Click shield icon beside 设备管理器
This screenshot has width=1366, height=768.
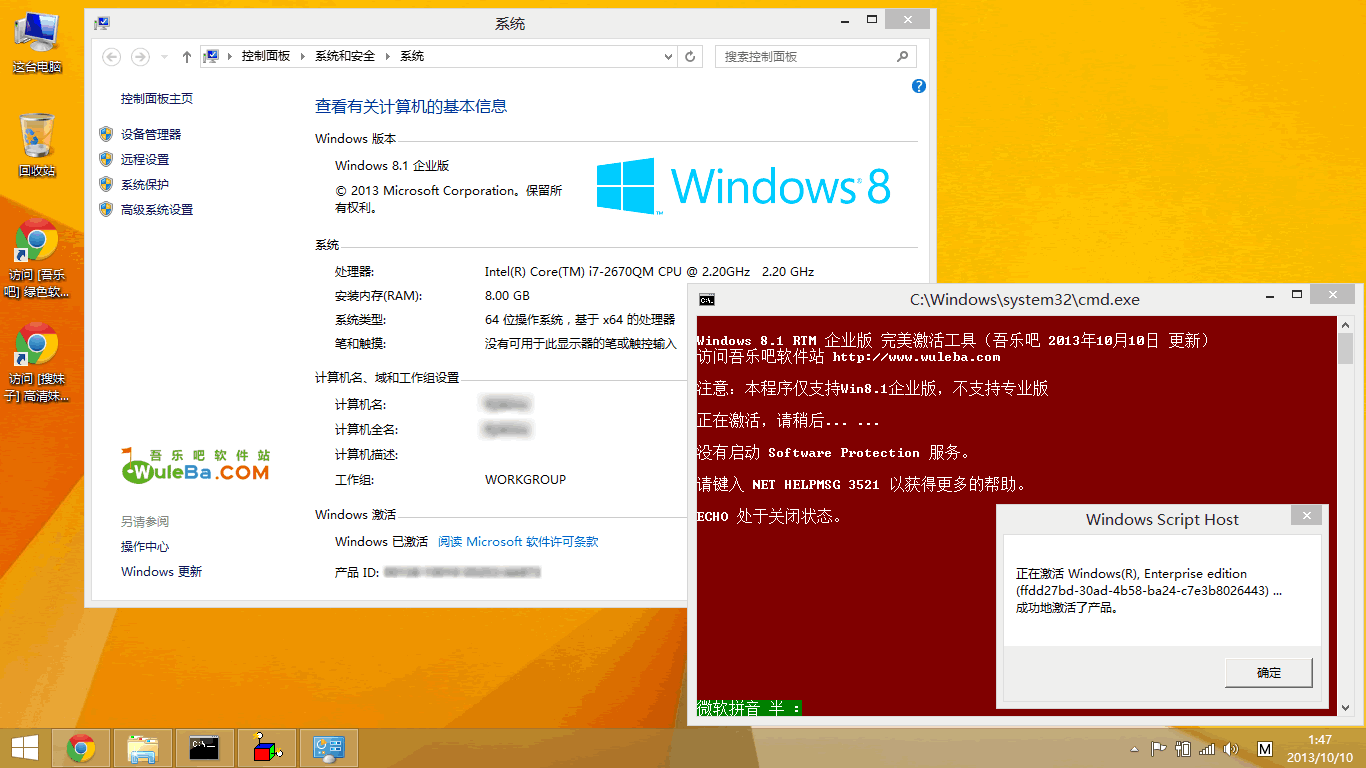click(106, 134)
